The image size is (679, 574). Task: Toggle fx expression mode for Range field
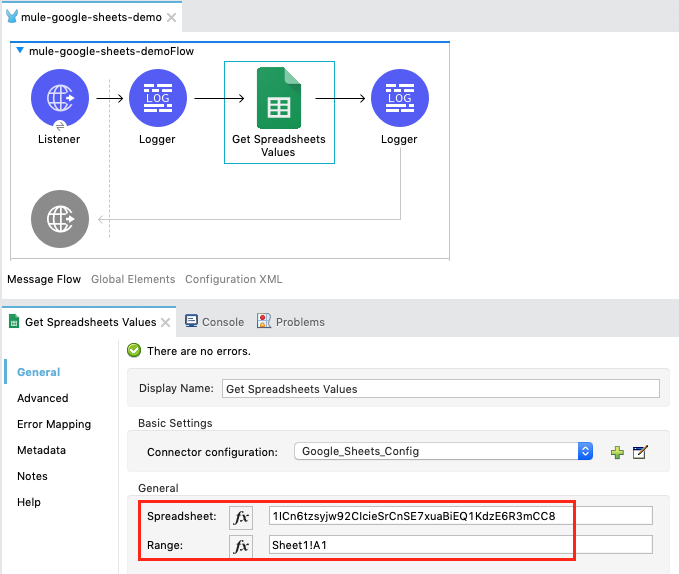pyautogui.click(x=241, y=546)
